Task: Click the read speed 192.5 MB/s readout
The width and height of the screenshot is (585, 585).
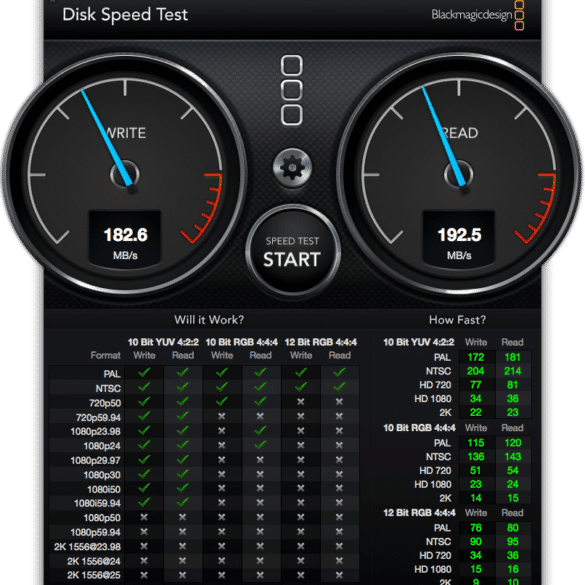Action: [x=459, y=239]
